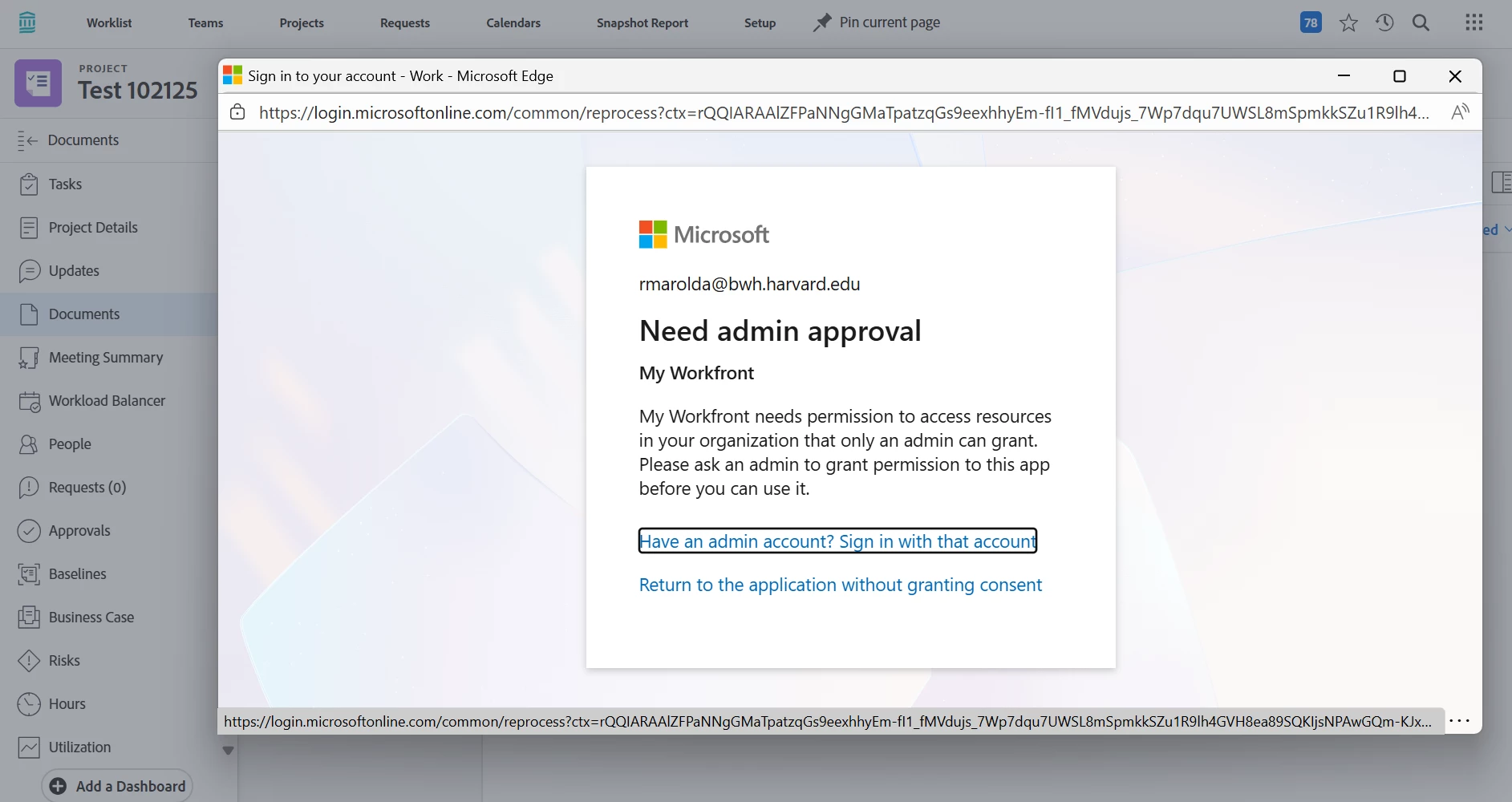This screenshot has height=802, width=1512.
Task: Click the sidebar scroll down arrow
Action: [228, 751]
